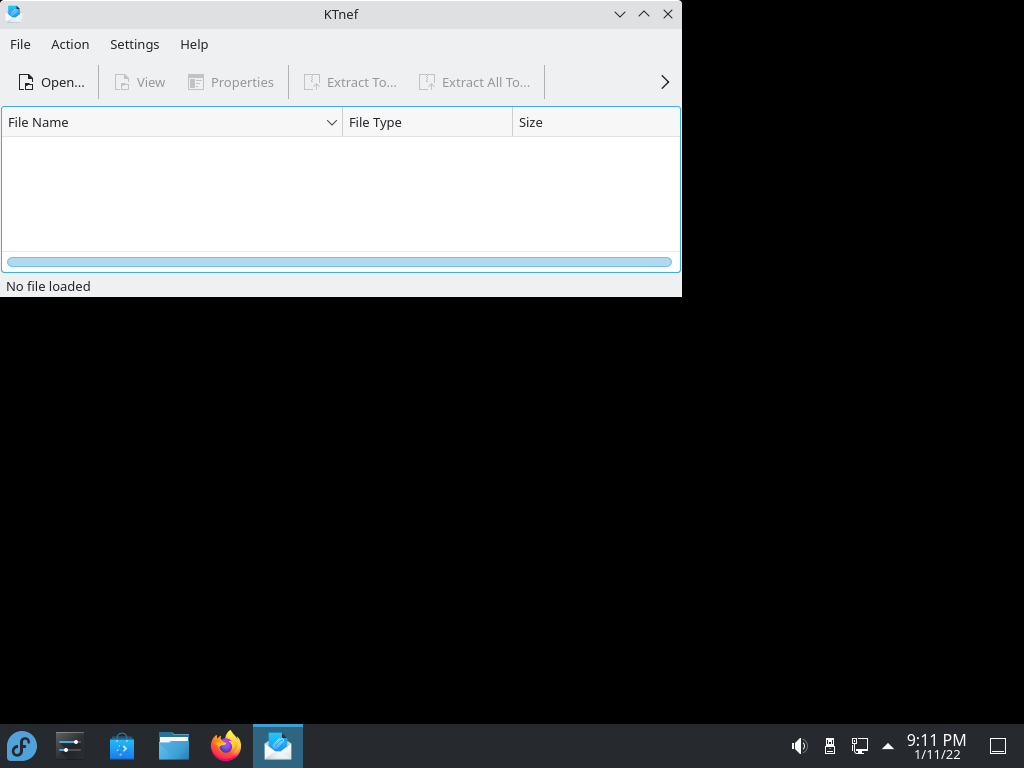1024x768 pixels.
Task: Click Extract All To... toolbar button
Action: [x=474, y=82]
